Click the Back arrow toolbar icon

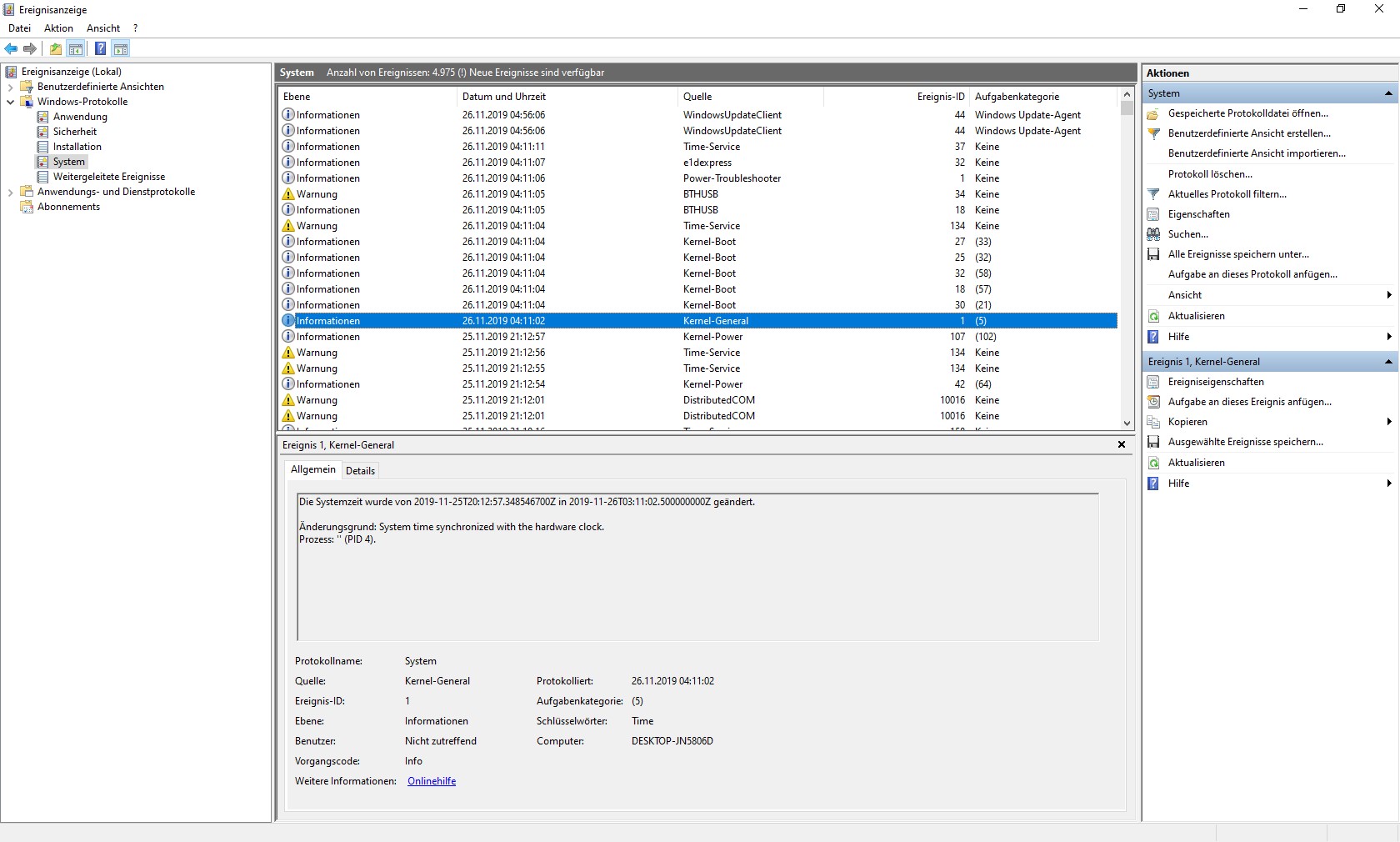[x=11, y=48]
